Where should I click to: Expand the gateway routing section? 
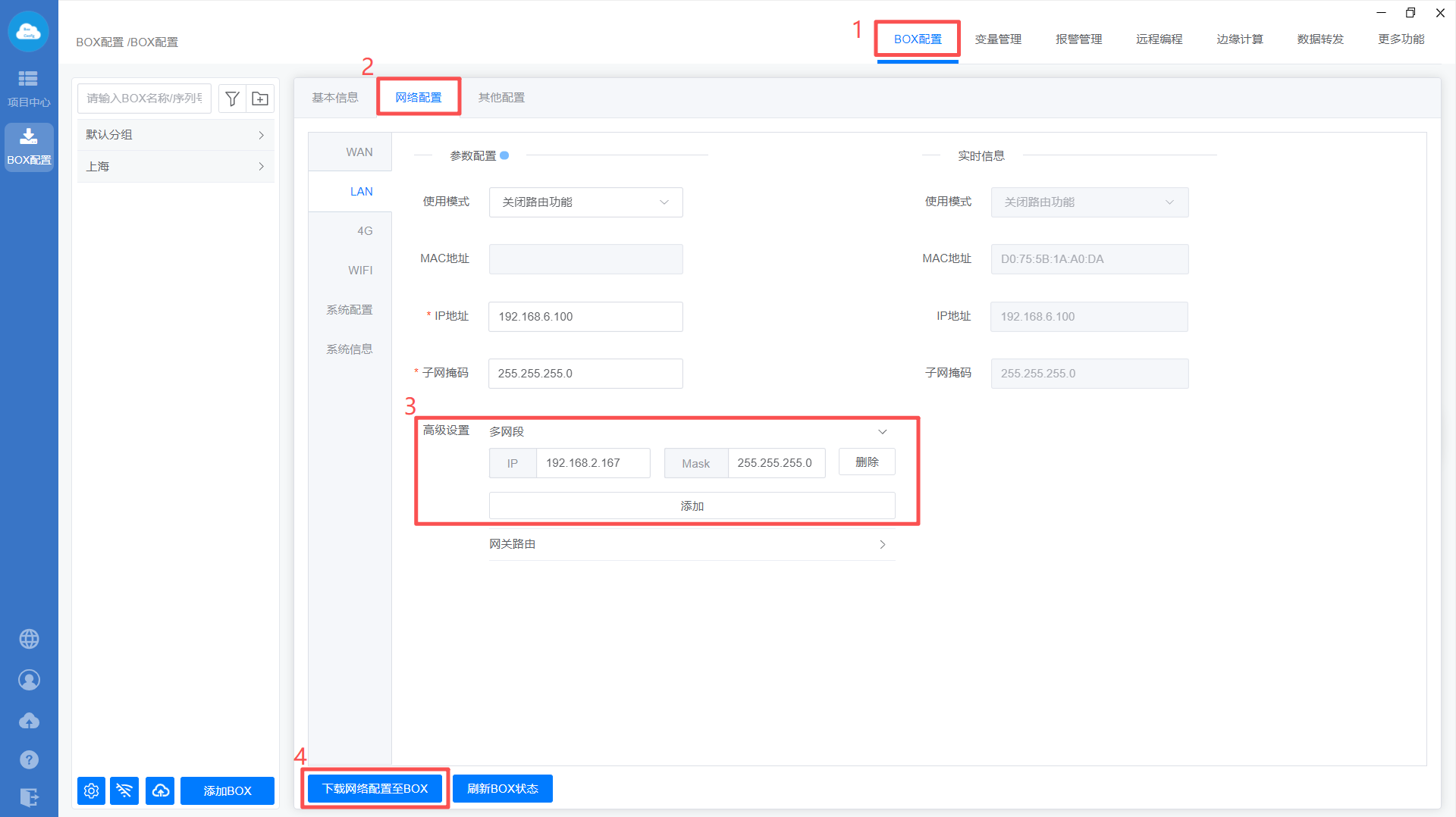[x=882, y=544]
